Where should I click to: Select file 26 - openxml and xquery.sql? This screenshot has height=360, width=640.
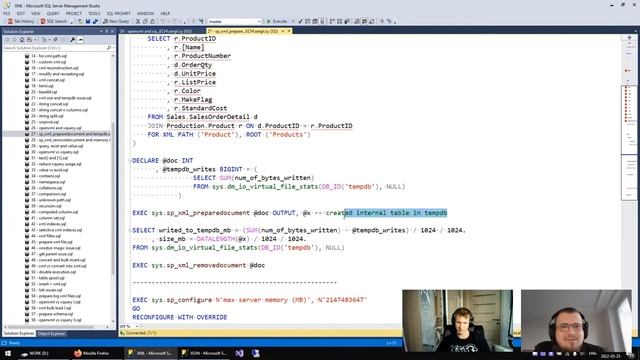tap(53, 128)
